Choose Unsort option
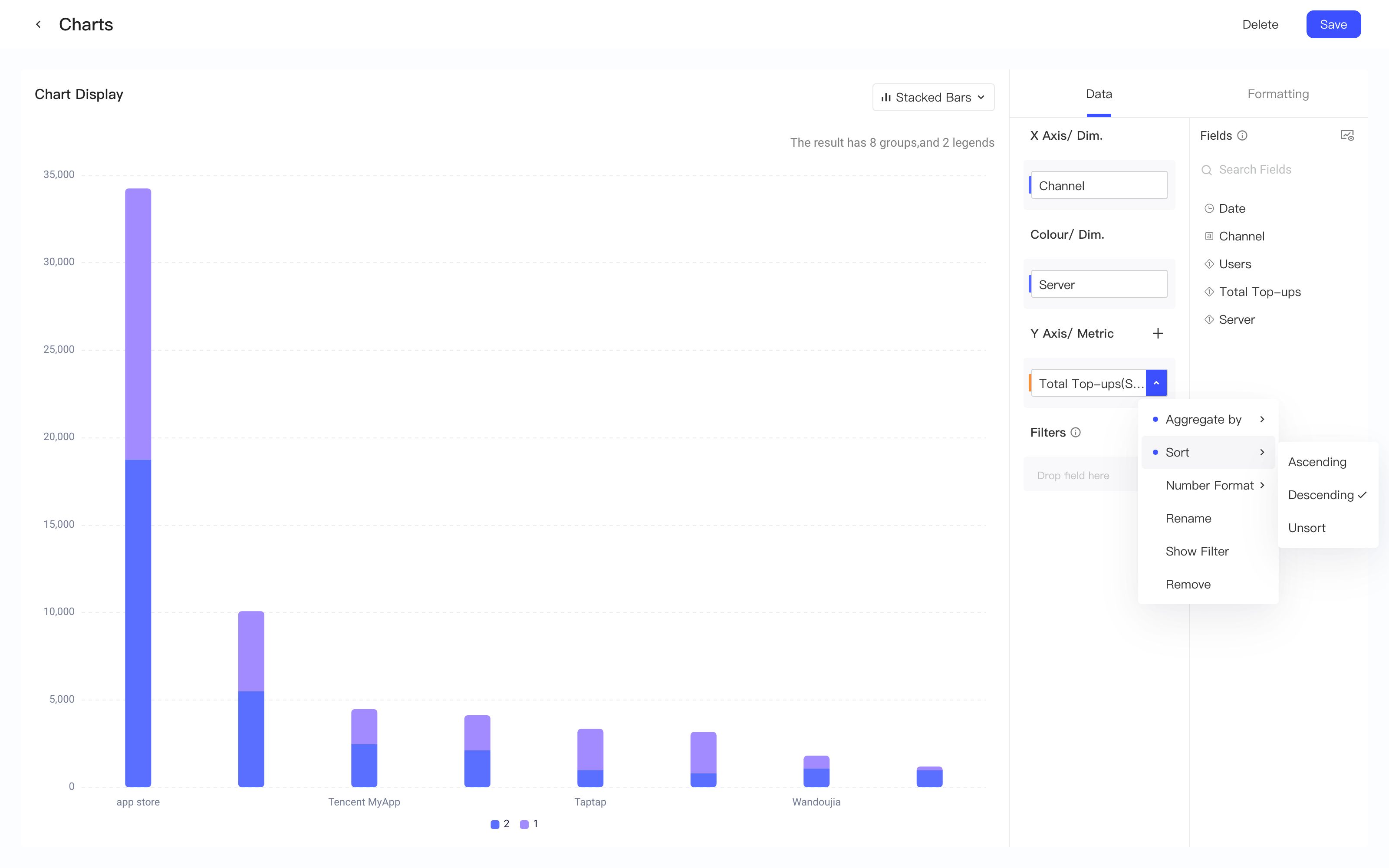Image resolution: width=1389 pixels, height=868 pixels. click(1328, 528)
